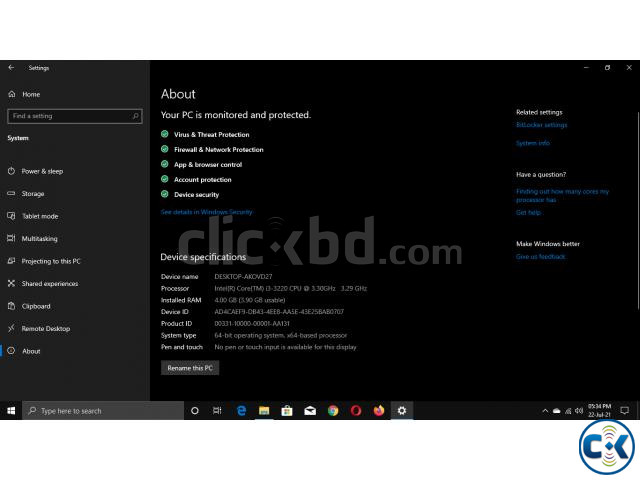Click the Settings gear on the taskbar
Image resolution: width=640 pixels, height=480 pixels.
tap(402, 411)
